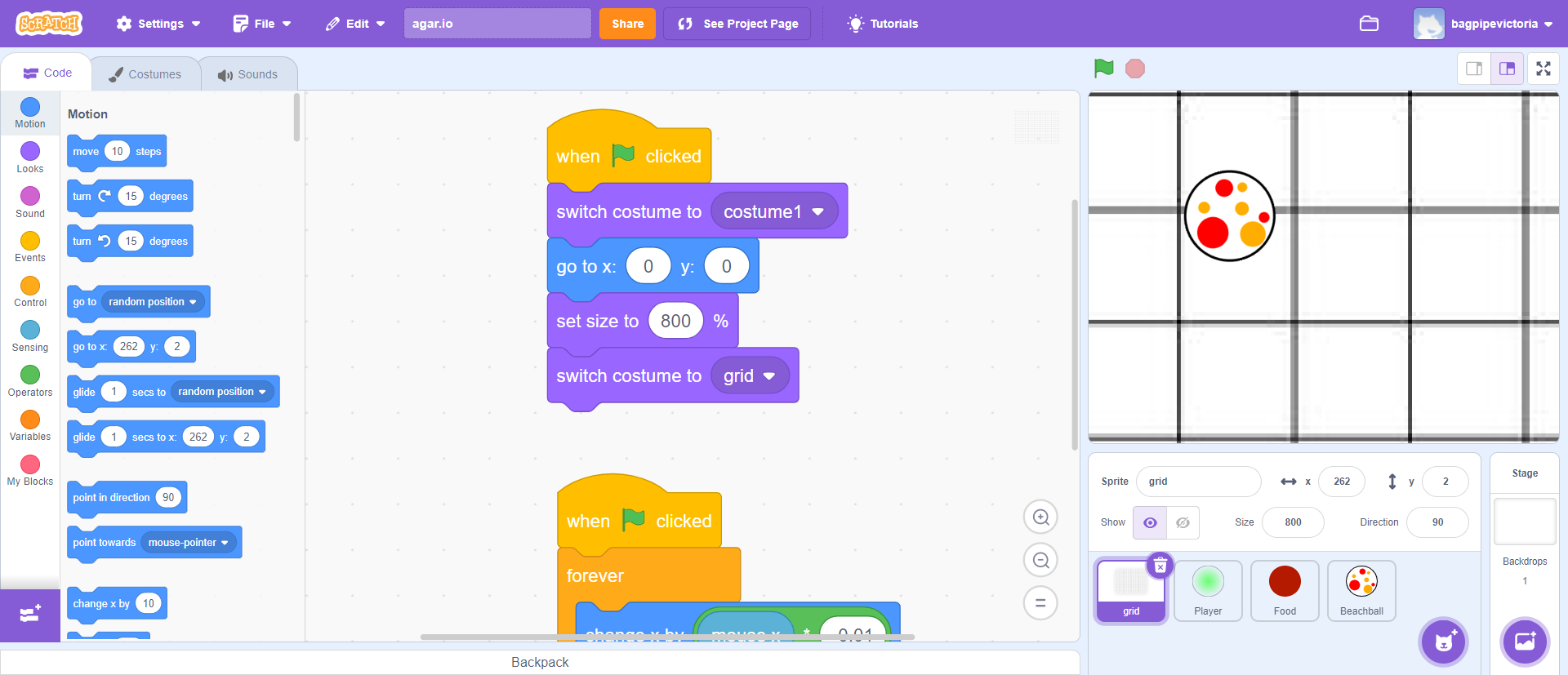The image size is (1568, 675).
Task: Select the grid sprite thumbnail
Action: pos(1131,591)
